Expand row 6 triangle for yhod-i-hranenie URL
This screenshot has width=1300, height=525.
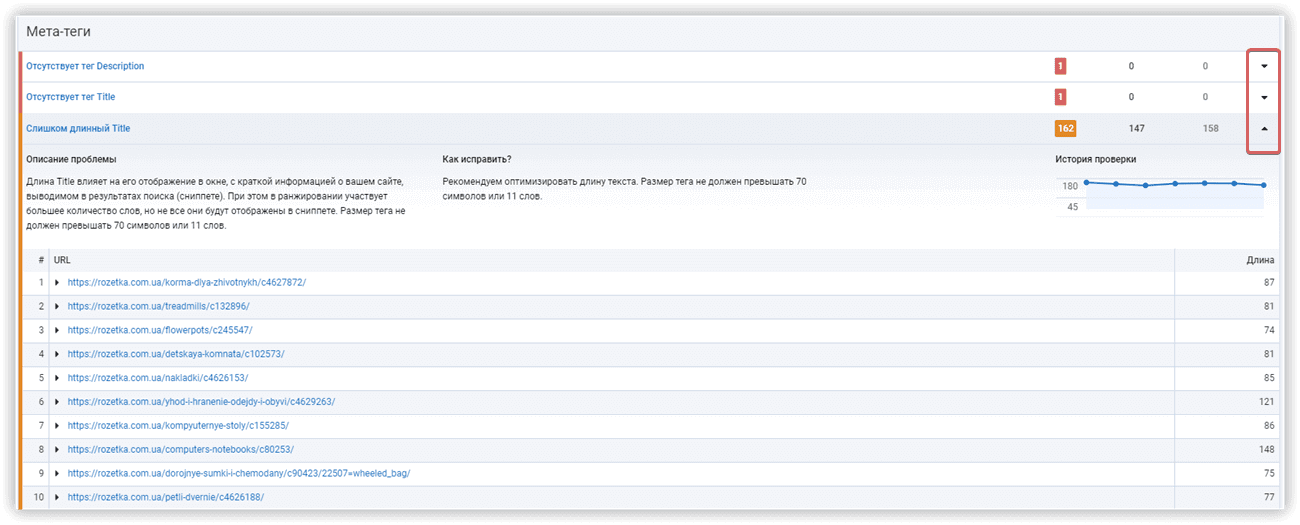(58, 401)
